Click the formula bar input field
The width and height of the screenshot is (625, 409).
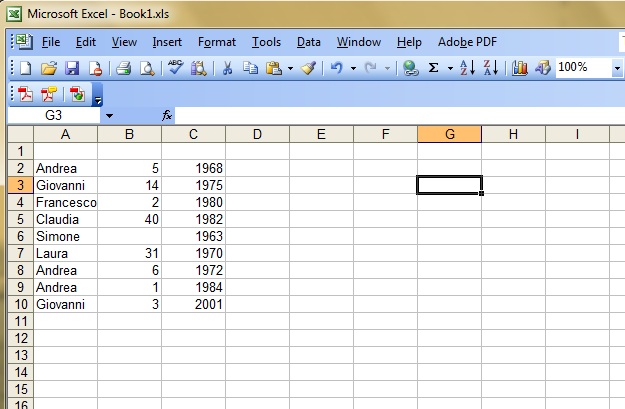[400, 116]
